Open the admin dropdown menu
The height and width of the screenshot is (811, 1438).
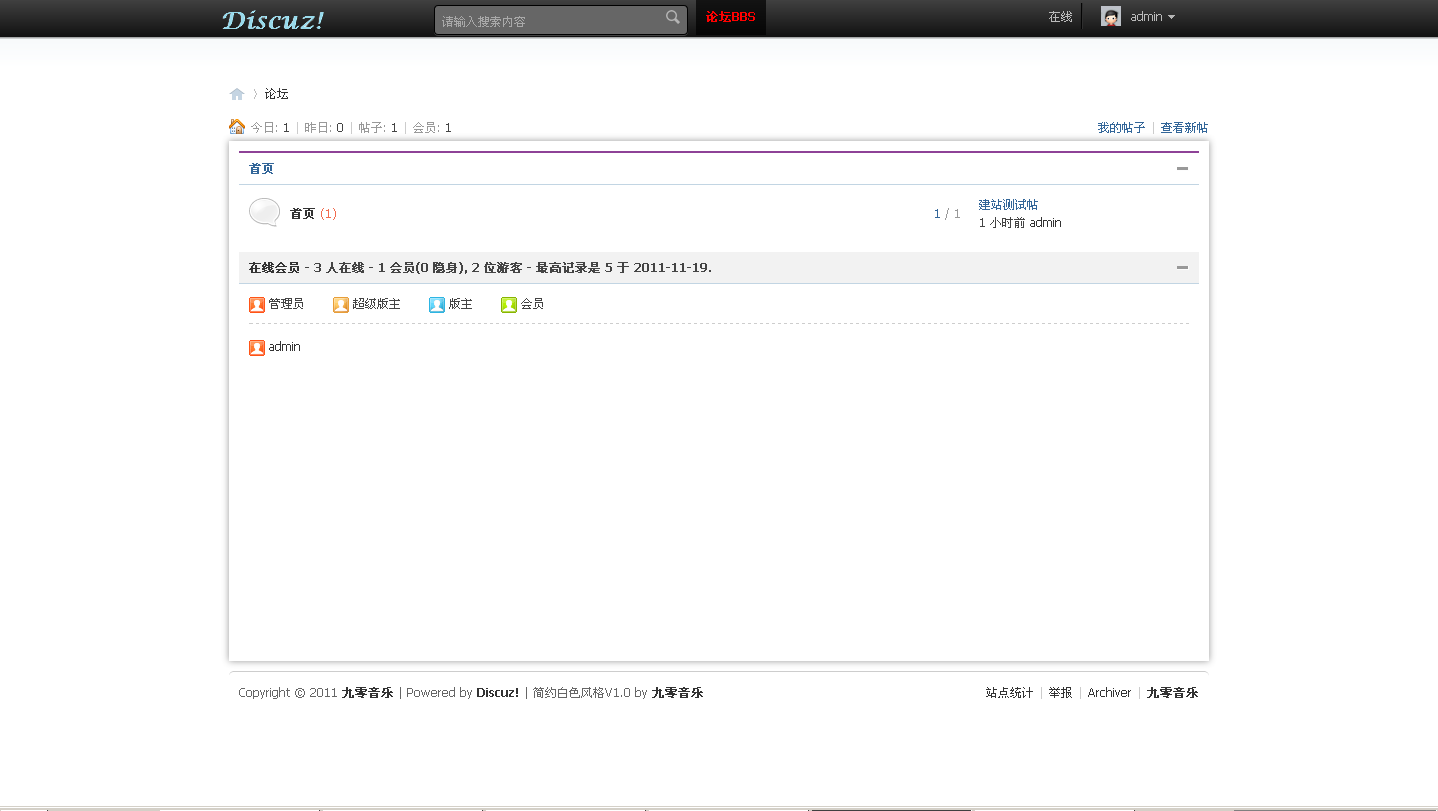click(1152, 17)
